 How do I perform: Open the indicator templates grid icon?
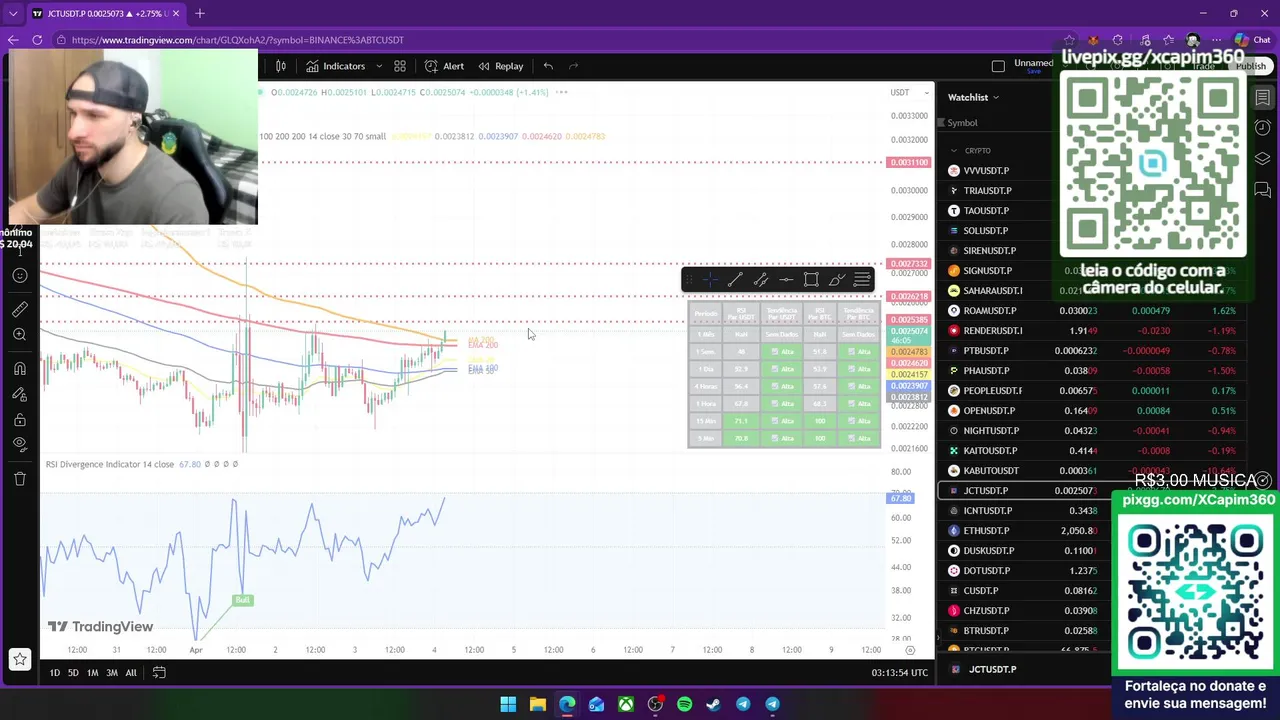(400, 66)
